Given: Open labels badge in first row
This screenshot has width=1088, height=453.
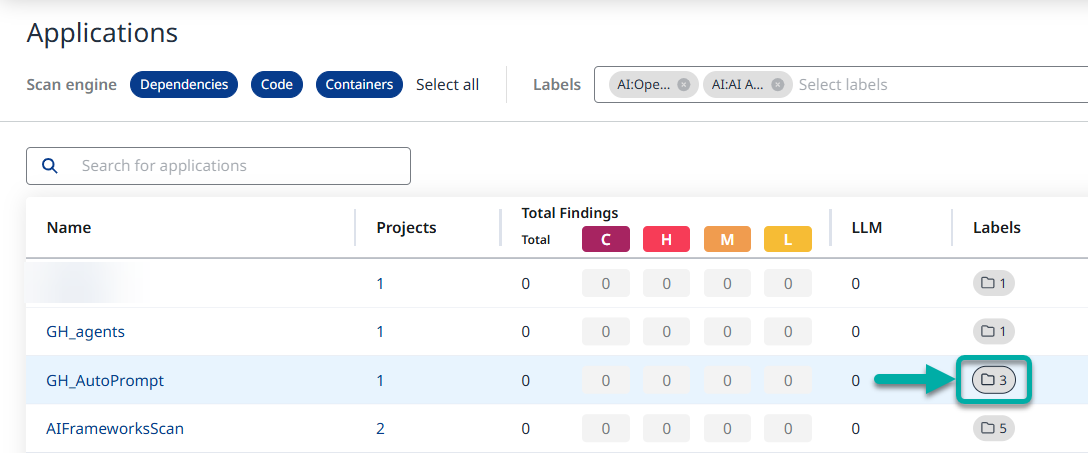Looking at the screenshot, I should [x=993, y=283].
